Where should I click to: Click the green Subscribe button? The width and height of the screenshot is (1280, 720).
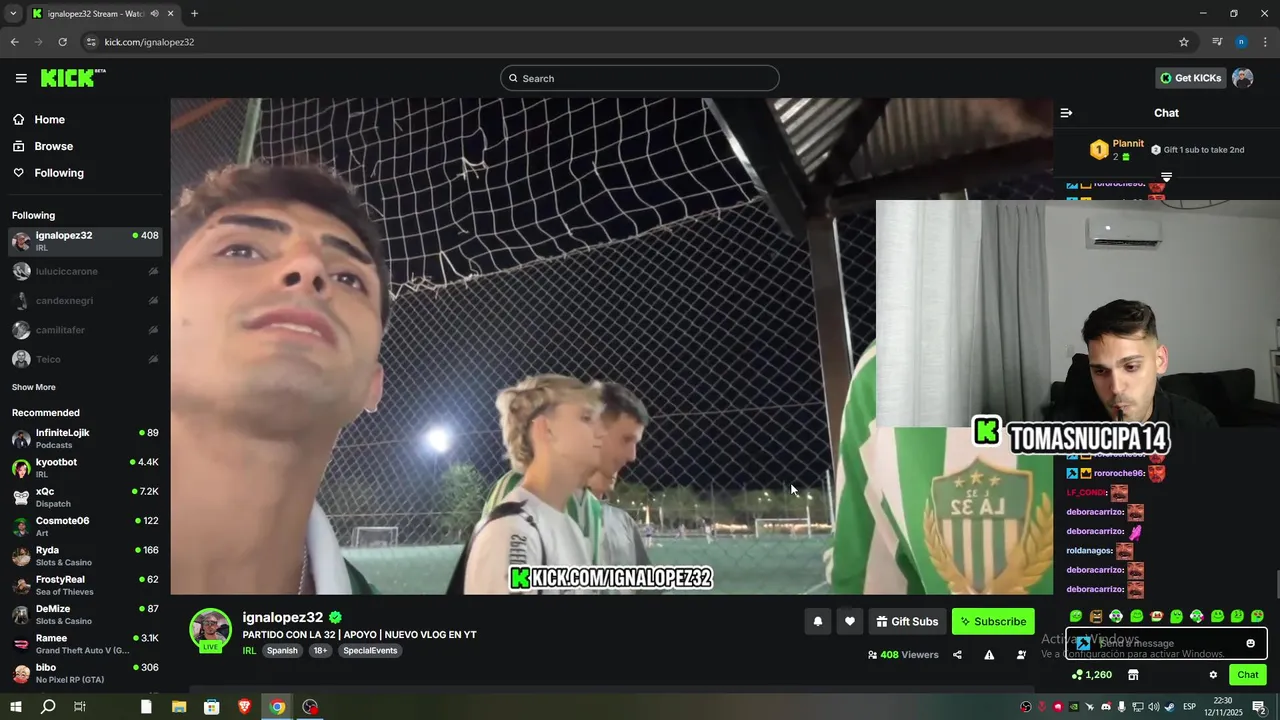(x=993, y=621)
